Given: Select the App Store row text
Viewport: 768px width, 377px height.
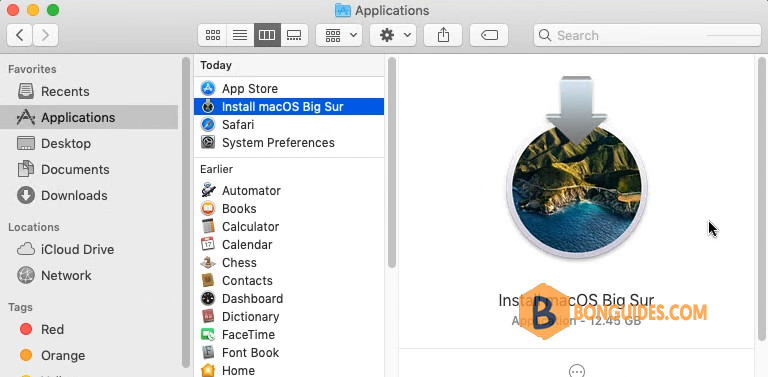Looking at the screenshot, I should (250, 89).
